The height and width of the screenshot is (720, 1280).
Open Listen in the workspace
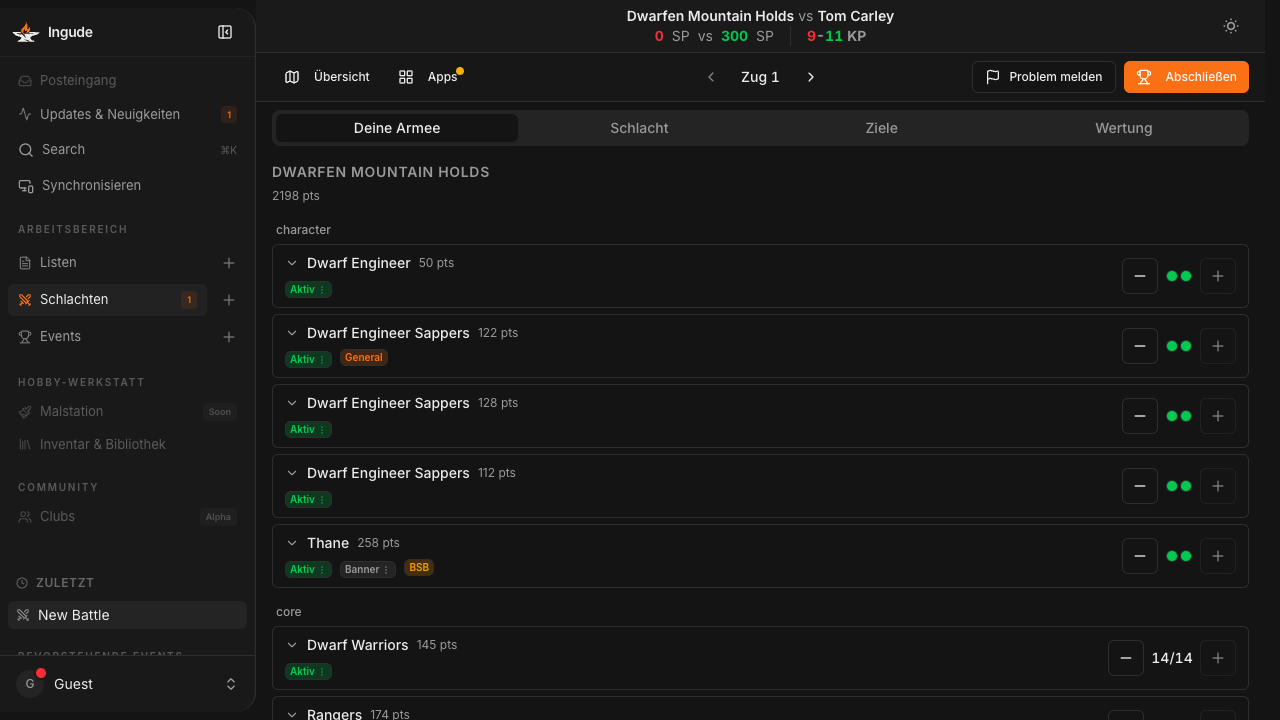point(108,262)
